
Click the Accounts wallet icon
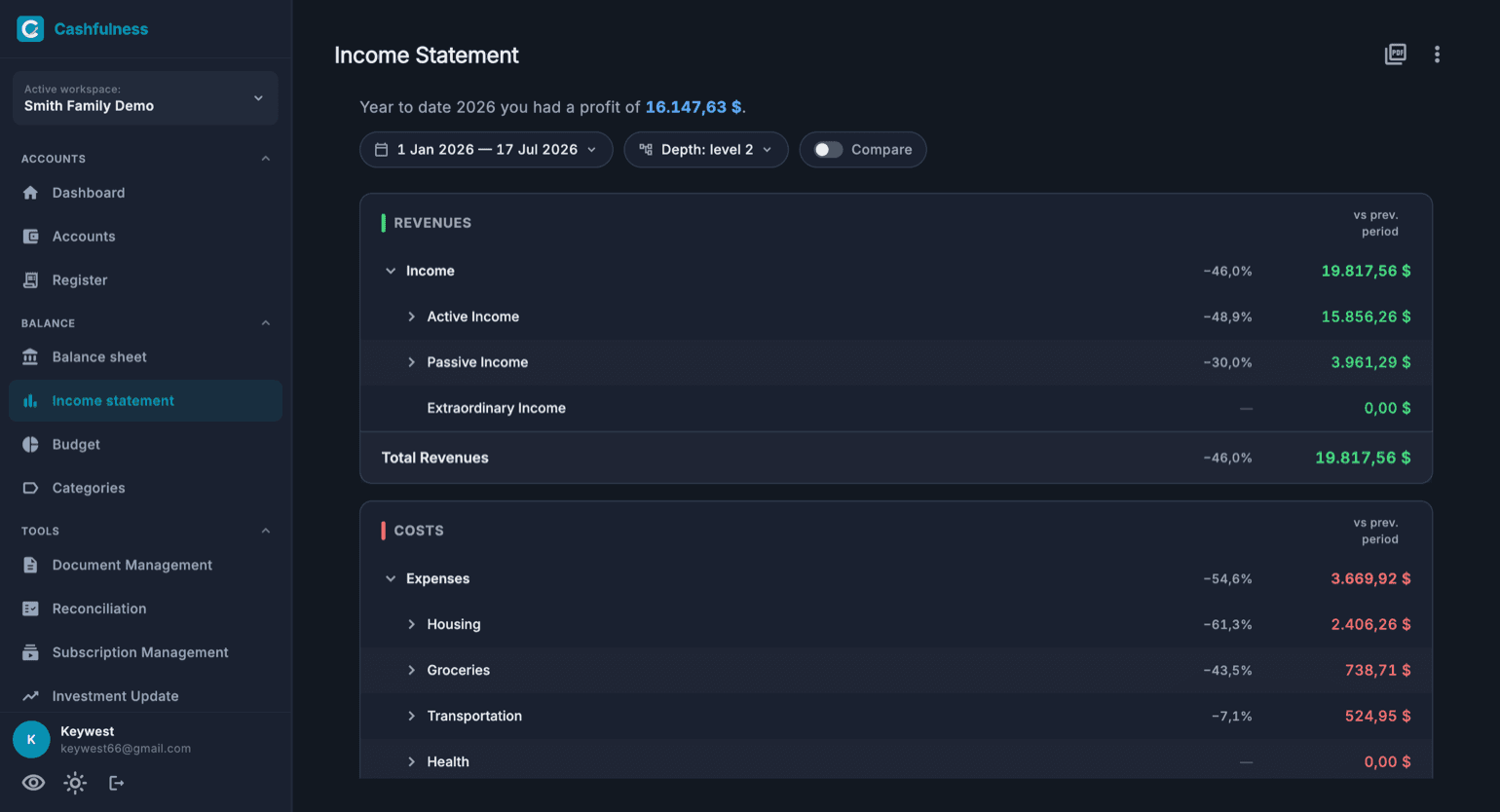tap(30, 237)
